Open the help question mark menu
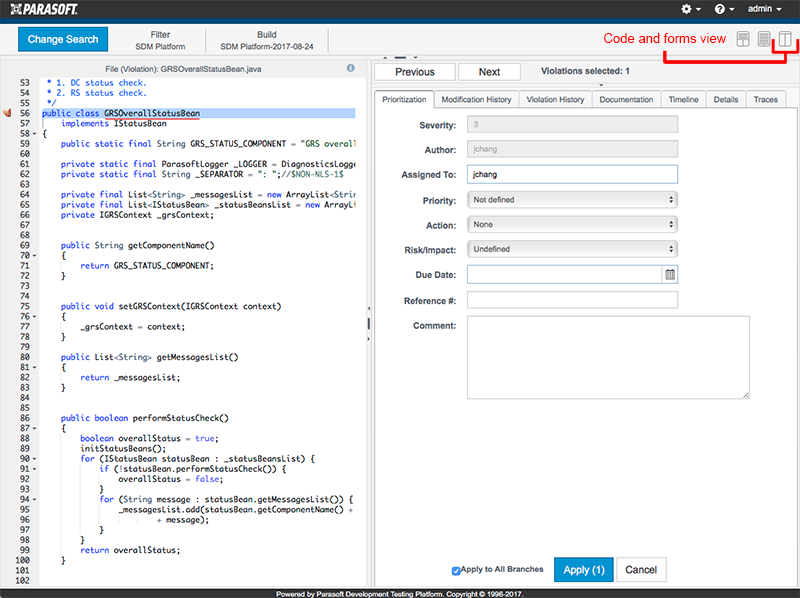800x598 pixels. click(723, 9)
